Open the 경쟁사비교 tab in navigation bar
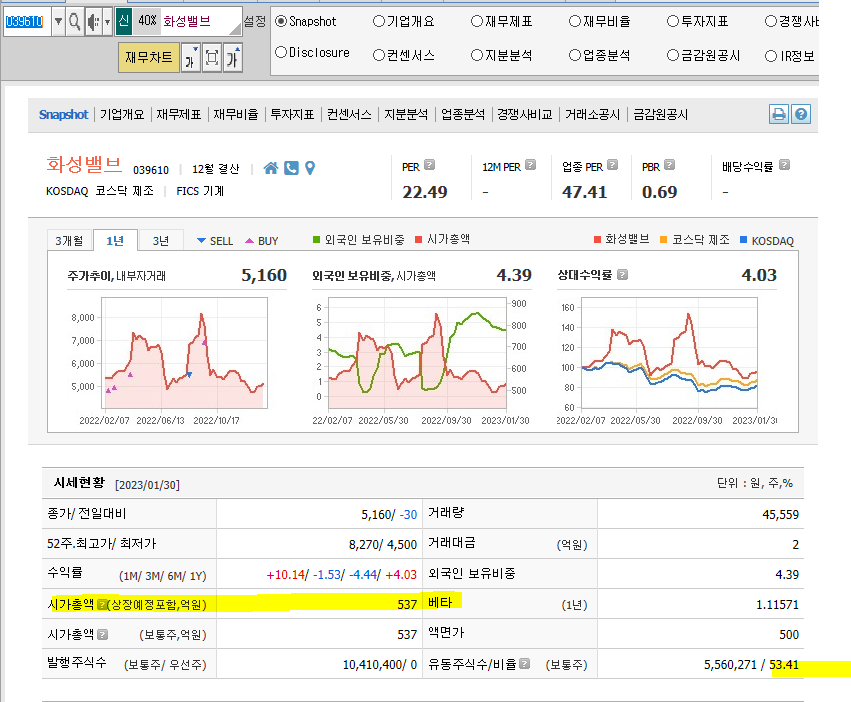851x702 pixels. pyautogui.click(x=524, y=115)
